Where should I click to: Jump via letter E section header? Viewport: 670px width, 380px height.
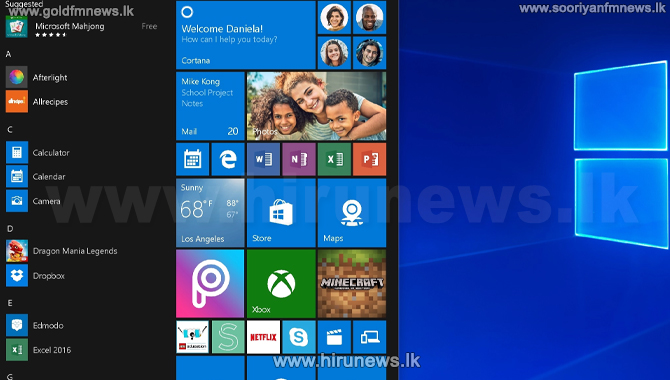click(x=10, y=303)
